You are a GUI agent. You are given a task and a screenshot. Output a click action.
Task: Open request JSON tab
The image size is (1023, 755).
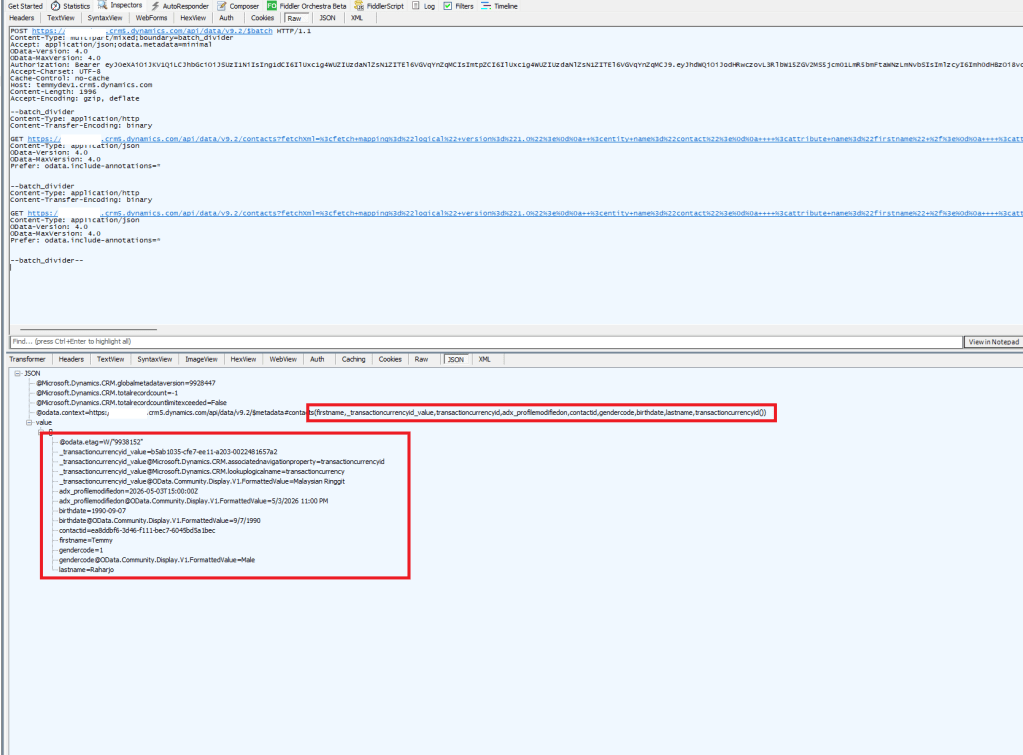tap(328, 18)
